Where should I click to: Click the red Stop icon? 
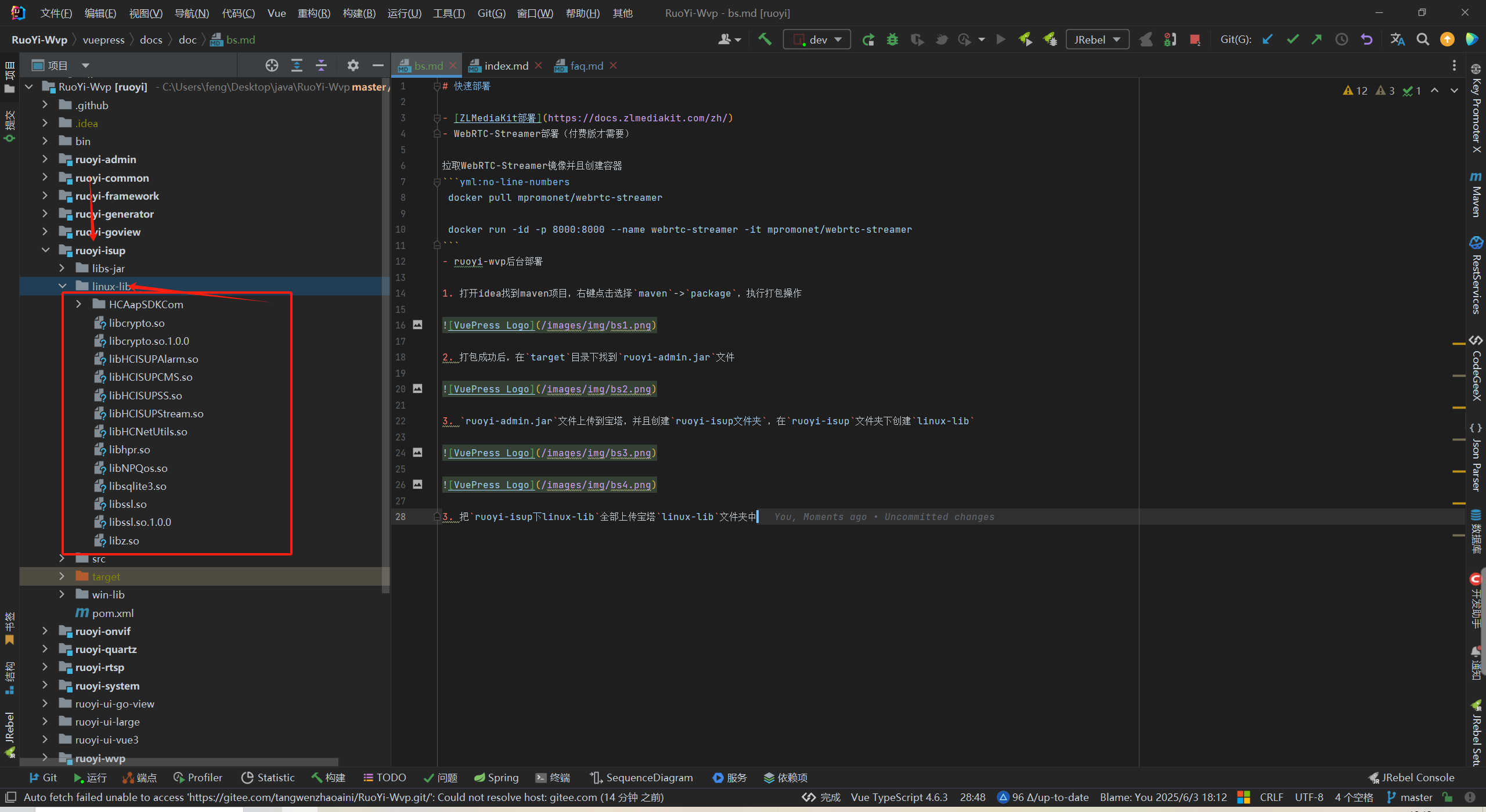click(x=1195, y=39)
